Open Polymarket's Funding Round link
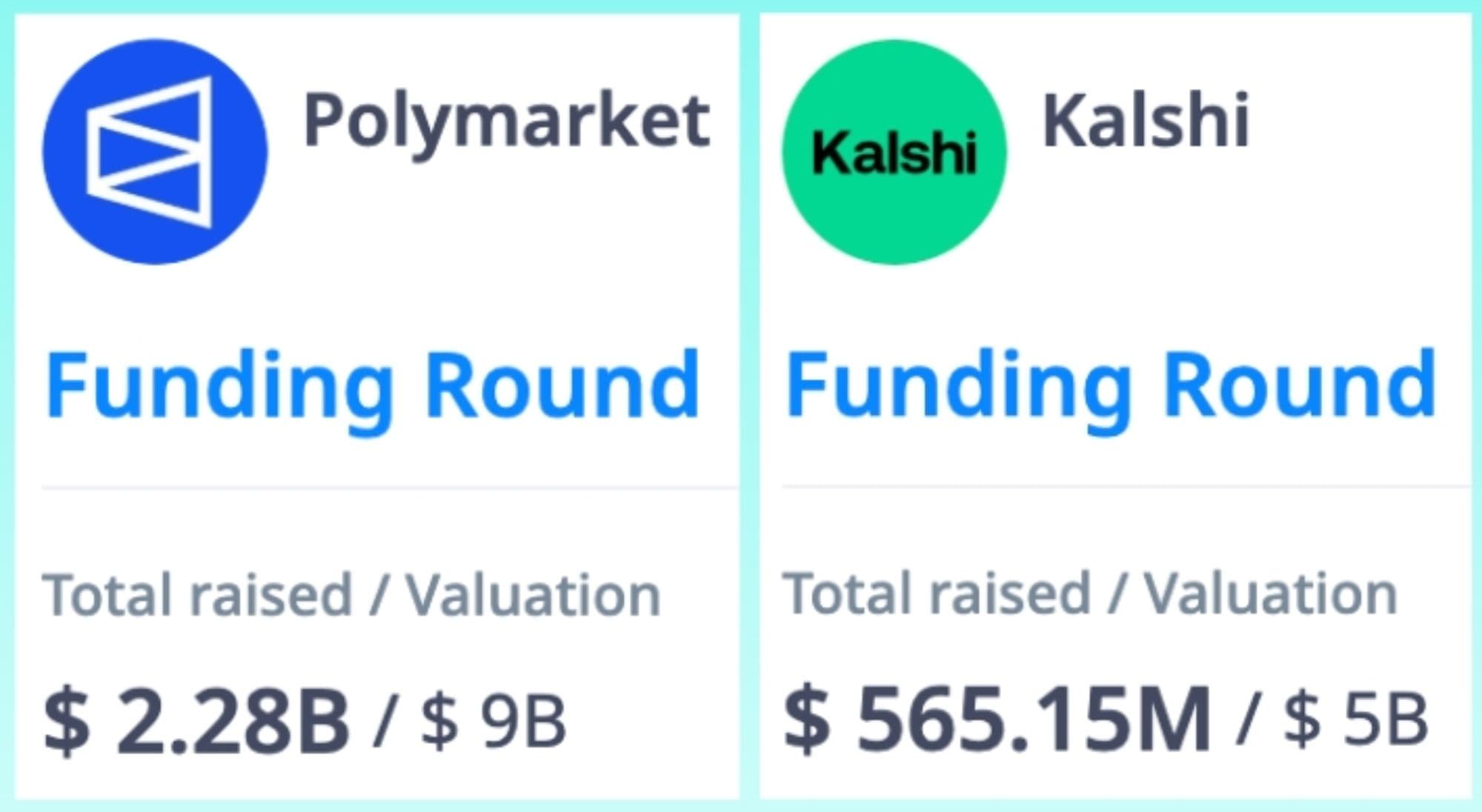Image resolution: width=1482 pixels, height=812 pixels. 373,387
